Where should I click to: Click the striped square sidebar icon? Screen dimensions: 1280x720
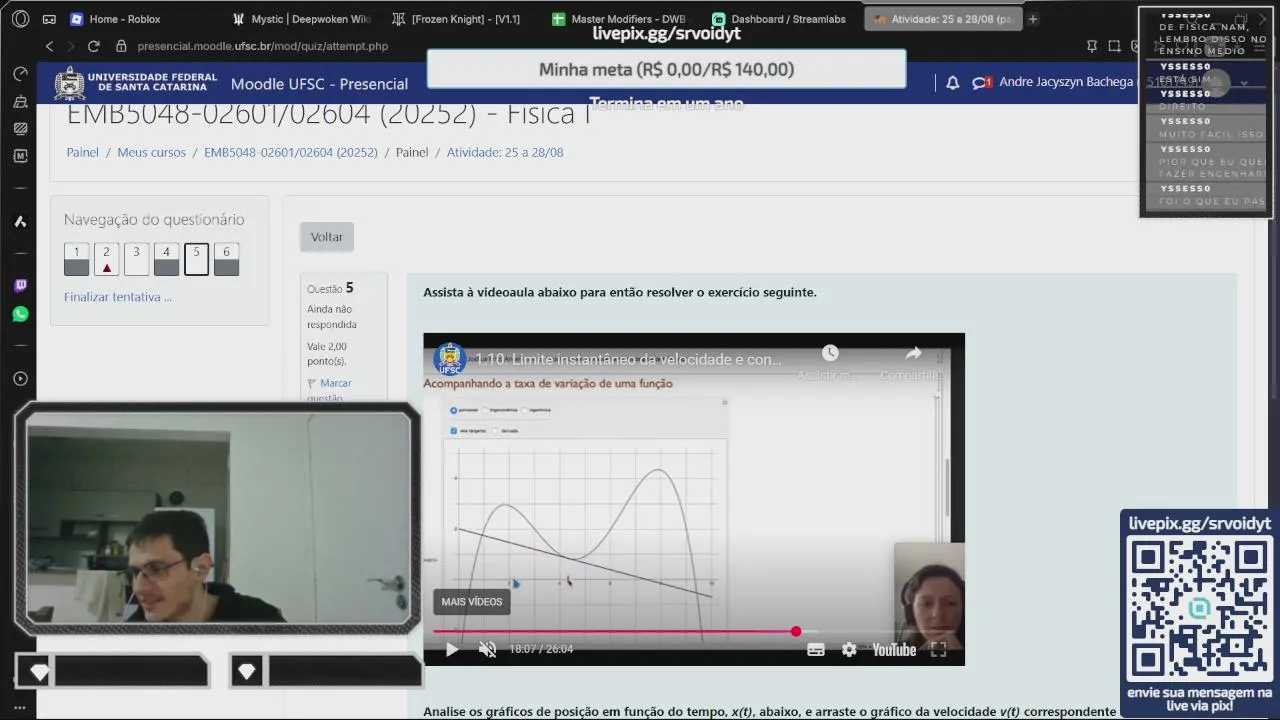[20, 129]
